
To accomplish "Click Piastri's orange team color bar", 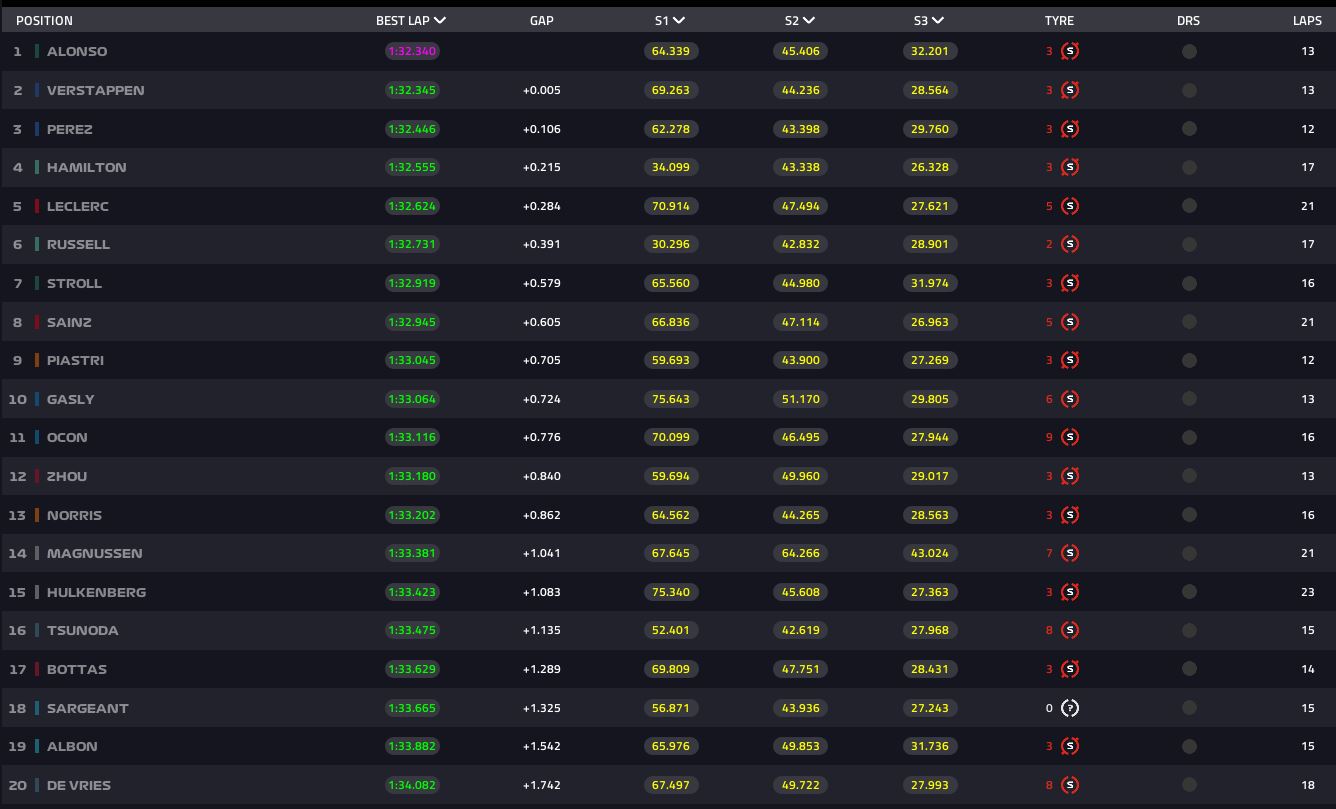I will point(37,360).
